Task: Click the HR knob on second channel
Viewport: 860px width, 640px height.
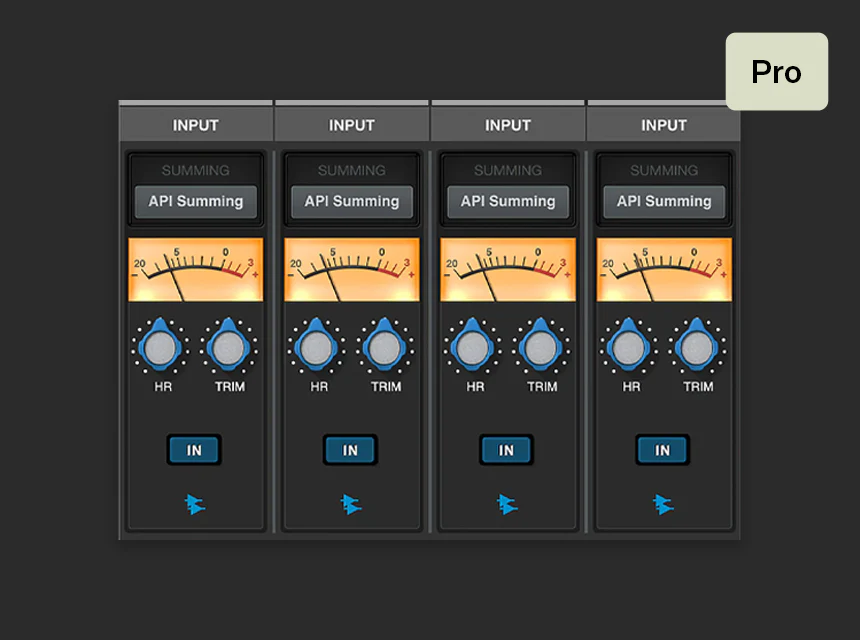Action: [x=316, y=347]
